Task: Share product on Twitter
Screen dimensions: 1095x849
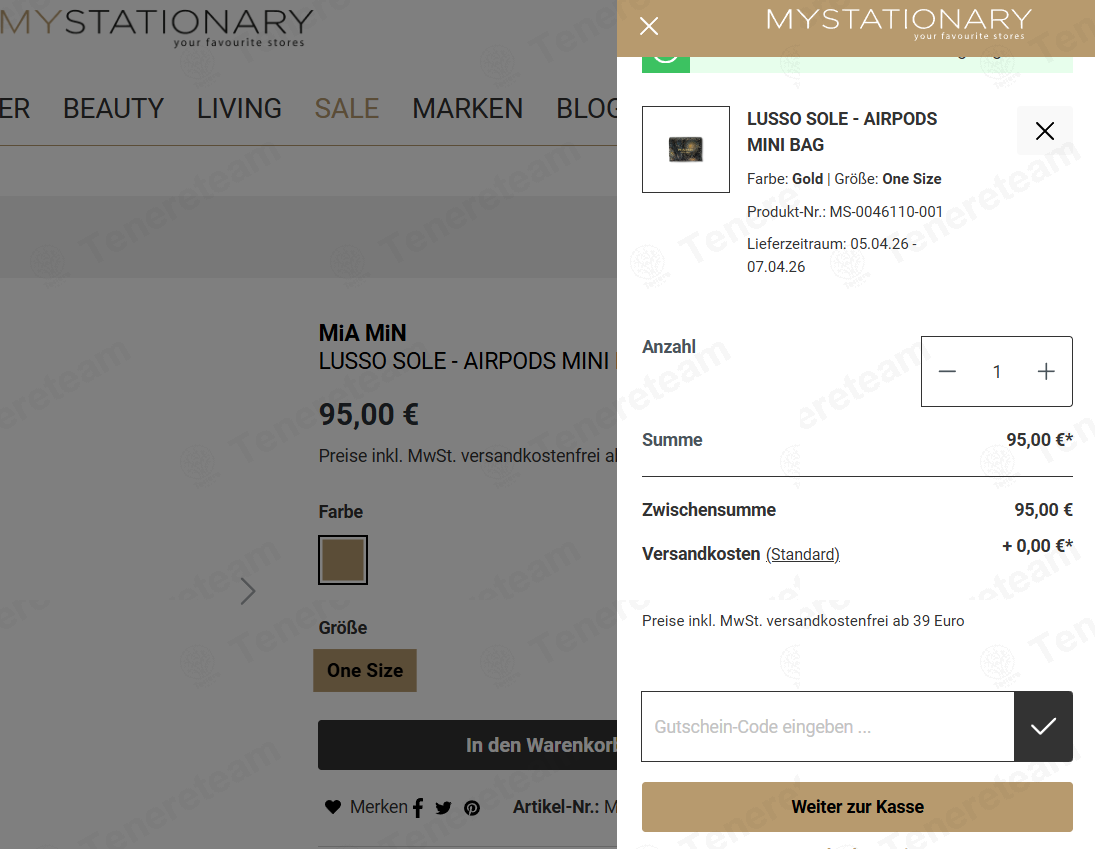Action: (x=443, y=808)
